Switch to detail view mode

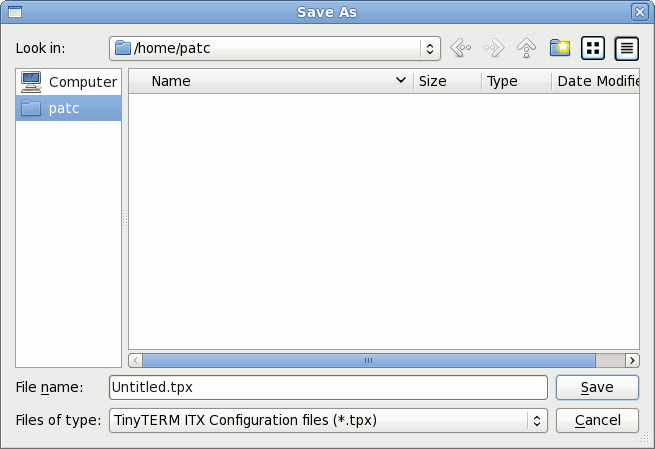(x=627, y=47)
